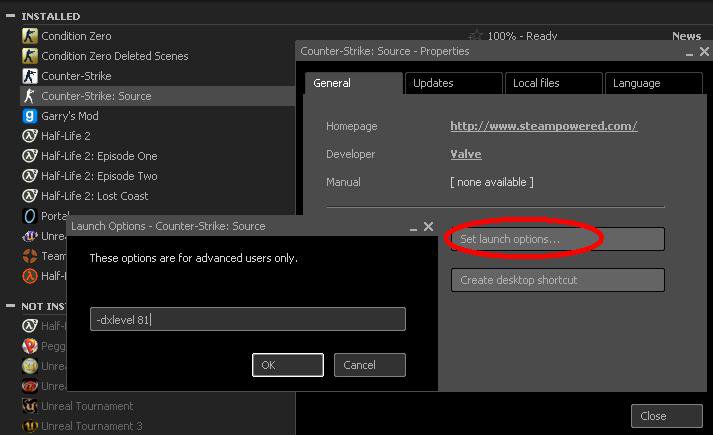
Task: Click the Unreal Tournament game icon
Action: 30,406
